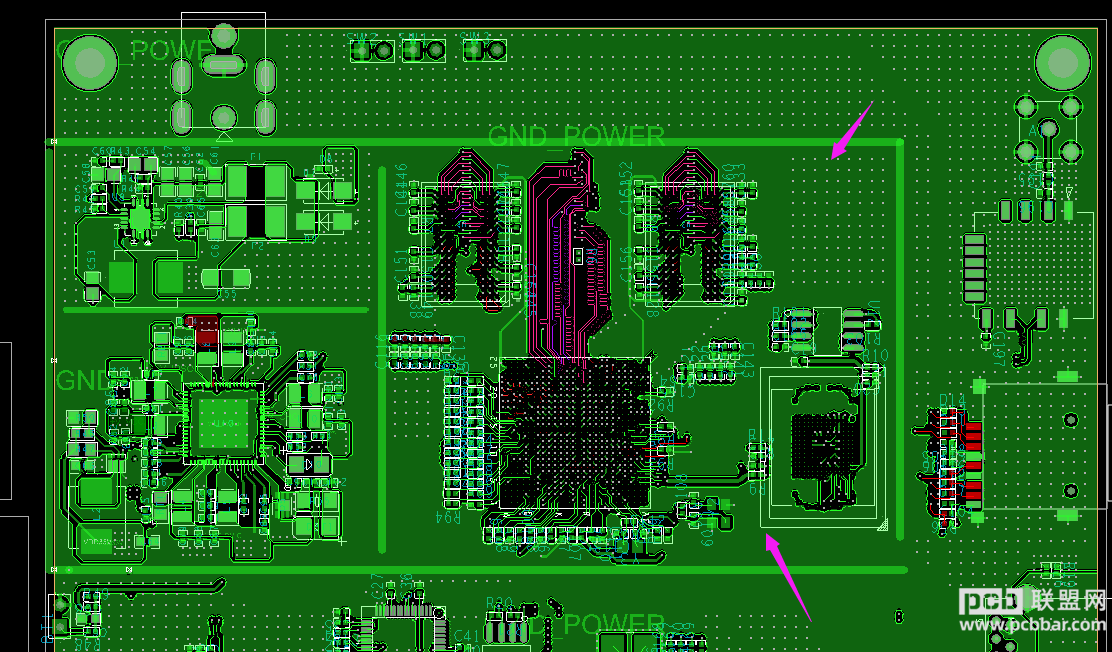The width and height of the screenshot is (1112, 652).
Task: Click the upper magenta arrow annotation
Action: (x=852, y=130)
